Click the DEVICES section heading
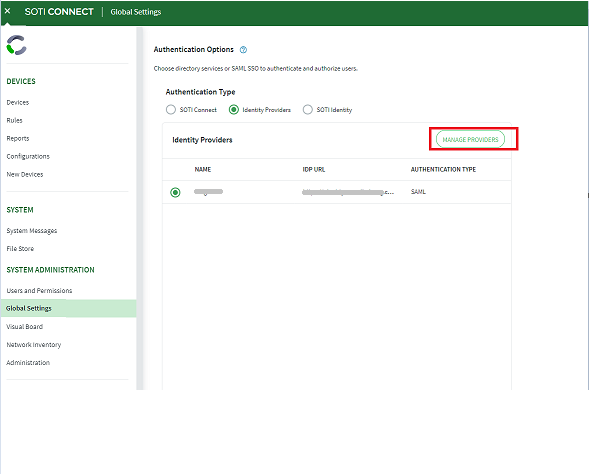Viewport: 591px width, 474px height. pos(21,81)
